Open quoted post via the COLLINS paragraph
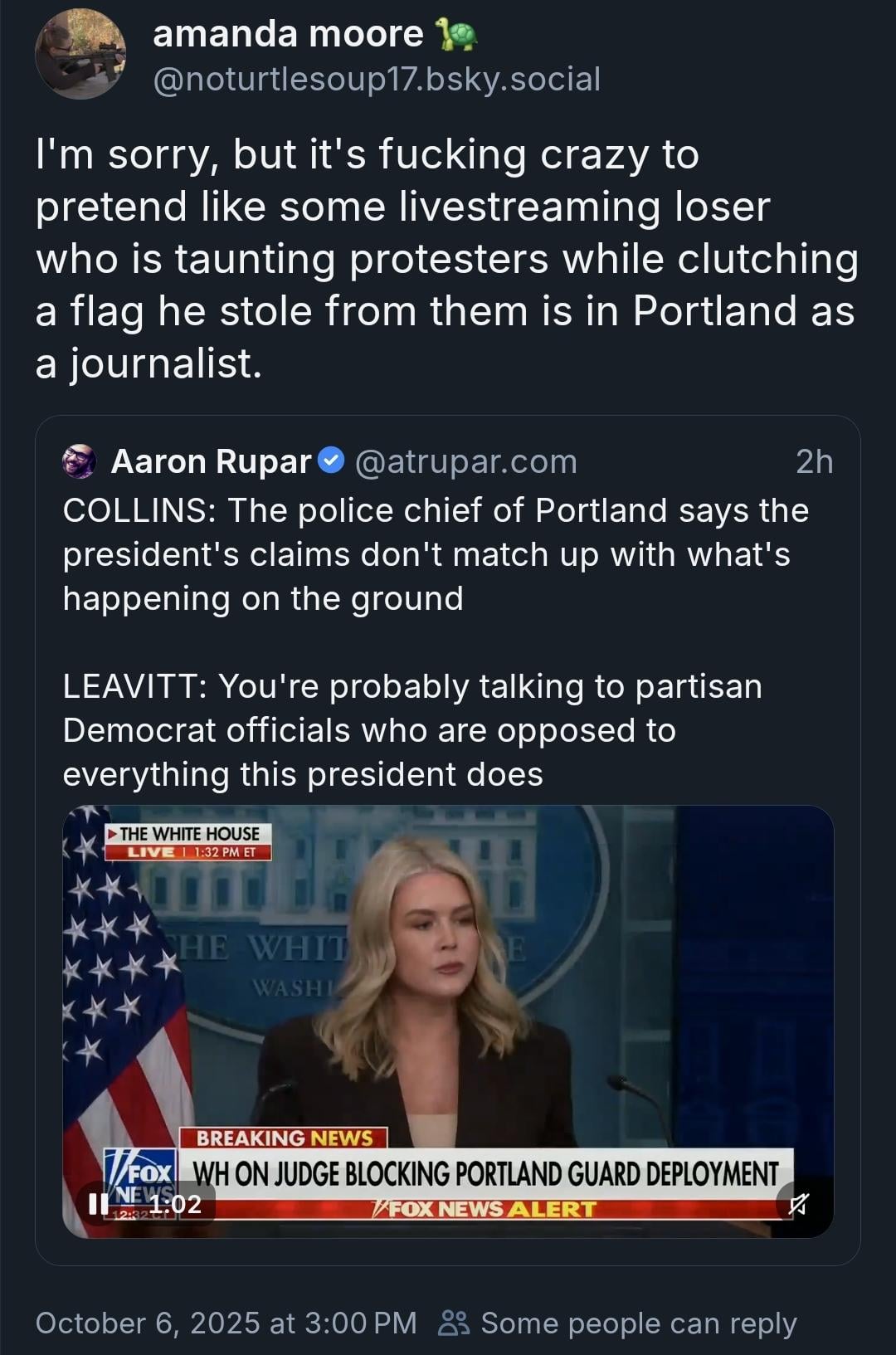This screenshot has height=1355, width=896. pos(435,554)
